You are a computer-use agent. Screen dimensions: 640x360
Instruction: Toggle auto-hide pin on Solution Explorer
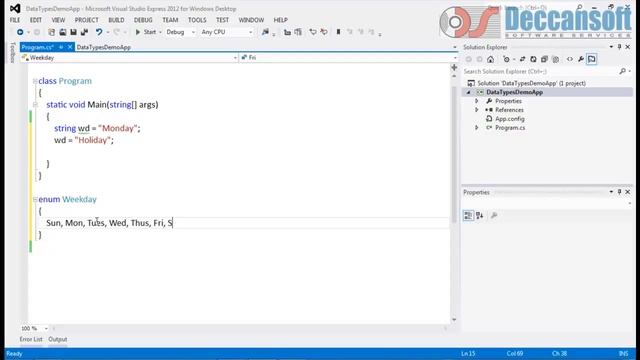[620, 47]
